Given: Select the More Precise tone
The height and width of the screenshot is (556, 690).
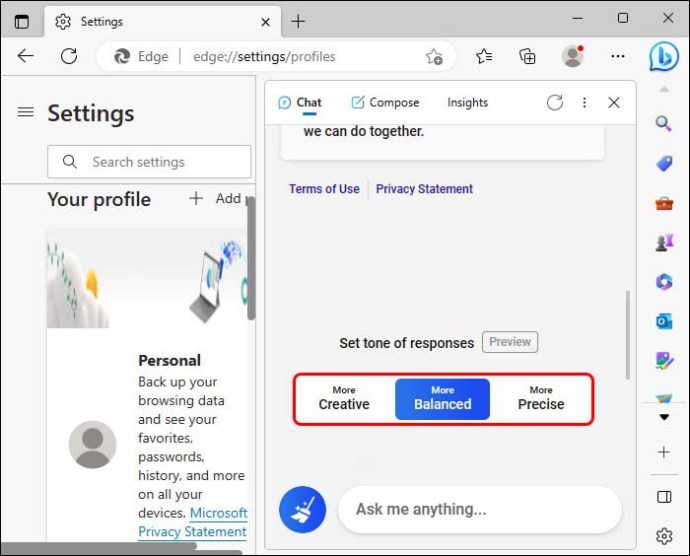Looking at the screenshot, I should (x=541, y=399).
